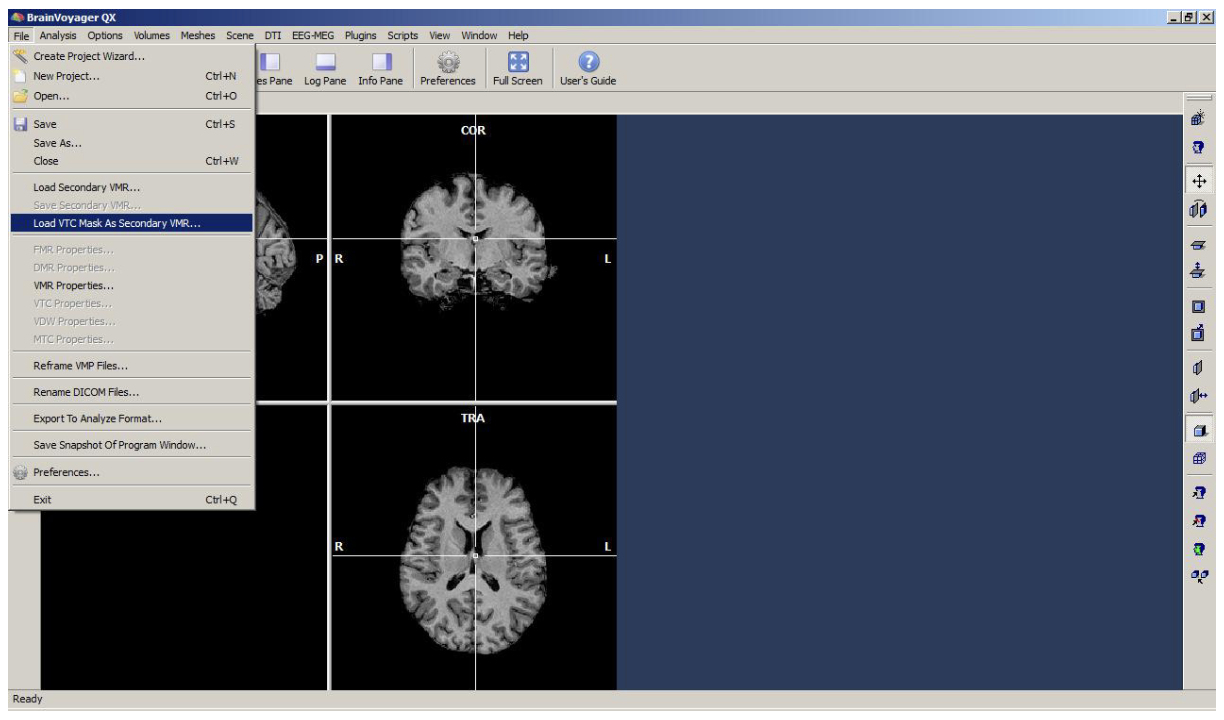1224x720 pixels.
Task: Click the two small heads icon
Action: tap(1198, 574)
